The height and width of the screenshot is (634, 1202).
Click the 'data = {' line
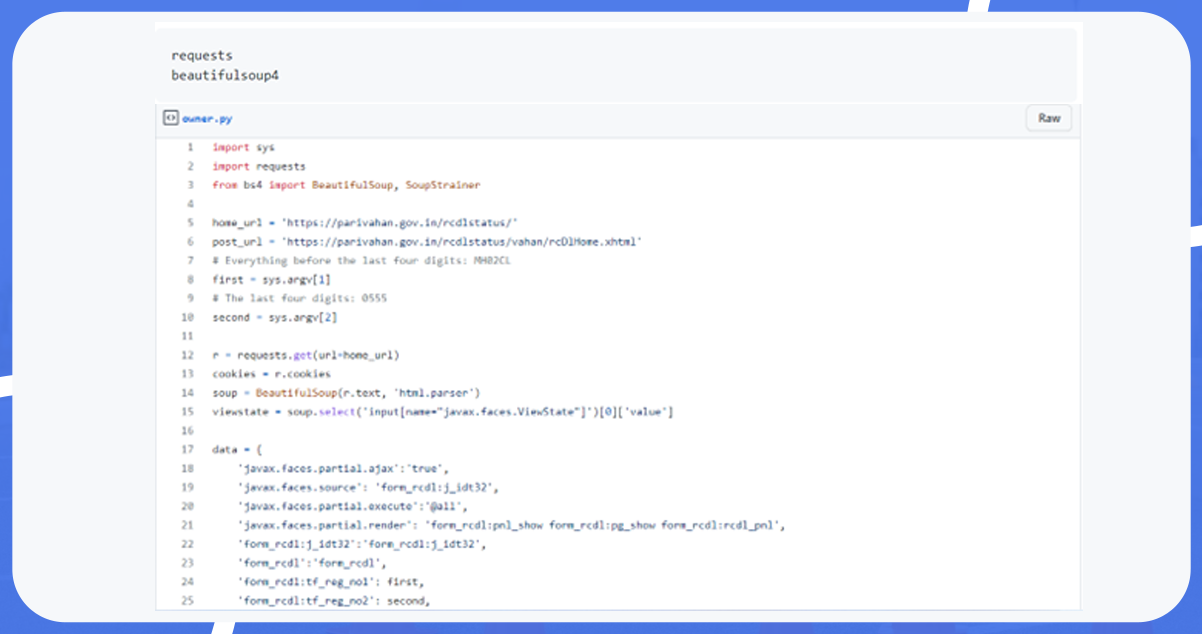[x=236, y=450]
